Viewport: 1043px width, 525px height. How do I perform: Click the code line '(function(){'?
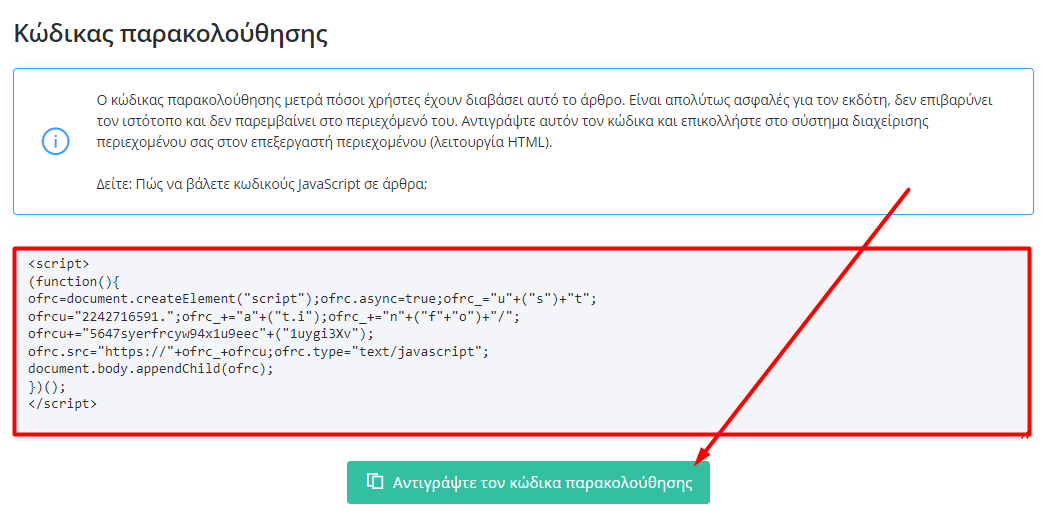(74, 281)
